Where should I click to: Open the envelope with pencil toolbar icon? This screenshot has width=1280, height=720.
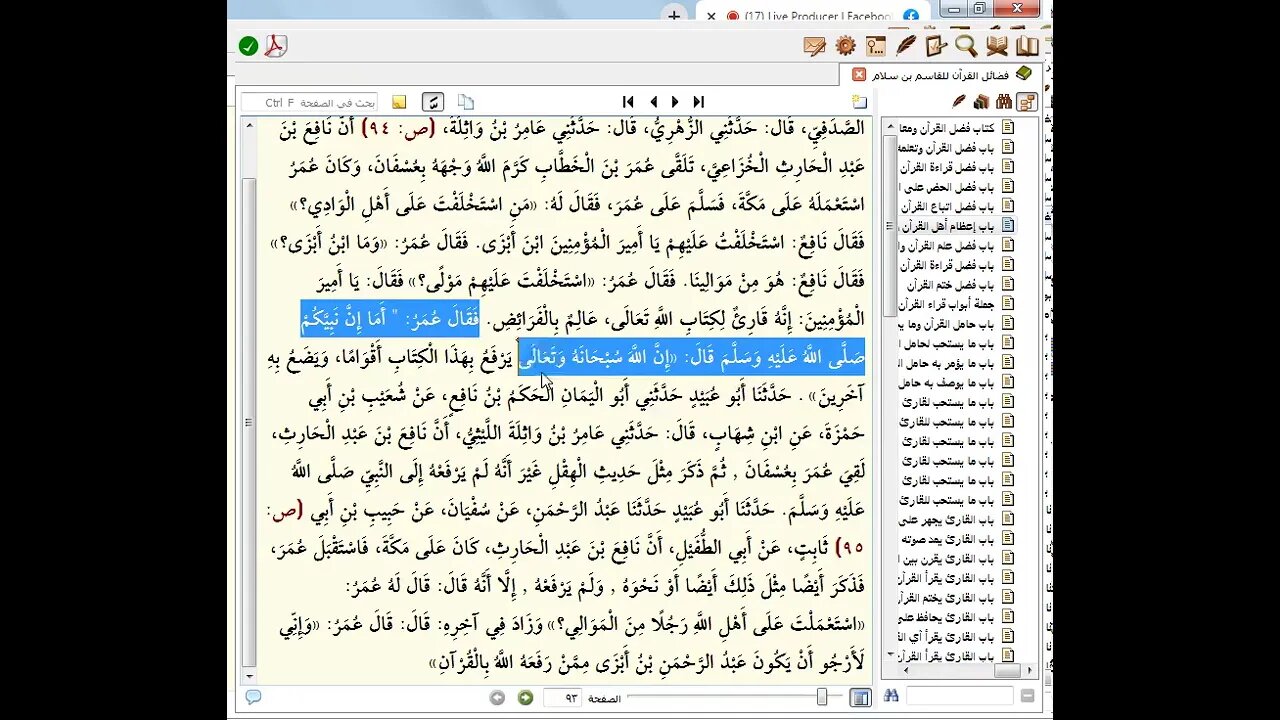[815, 46]
